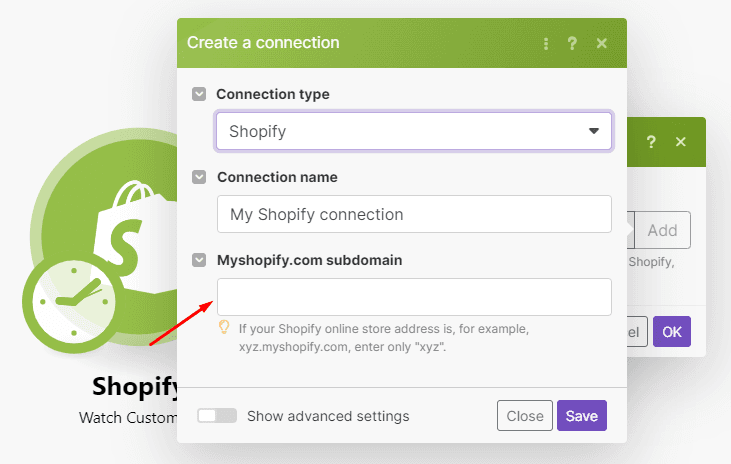Click the Myshopify.com subdomain label

click(x=310, y=260)
